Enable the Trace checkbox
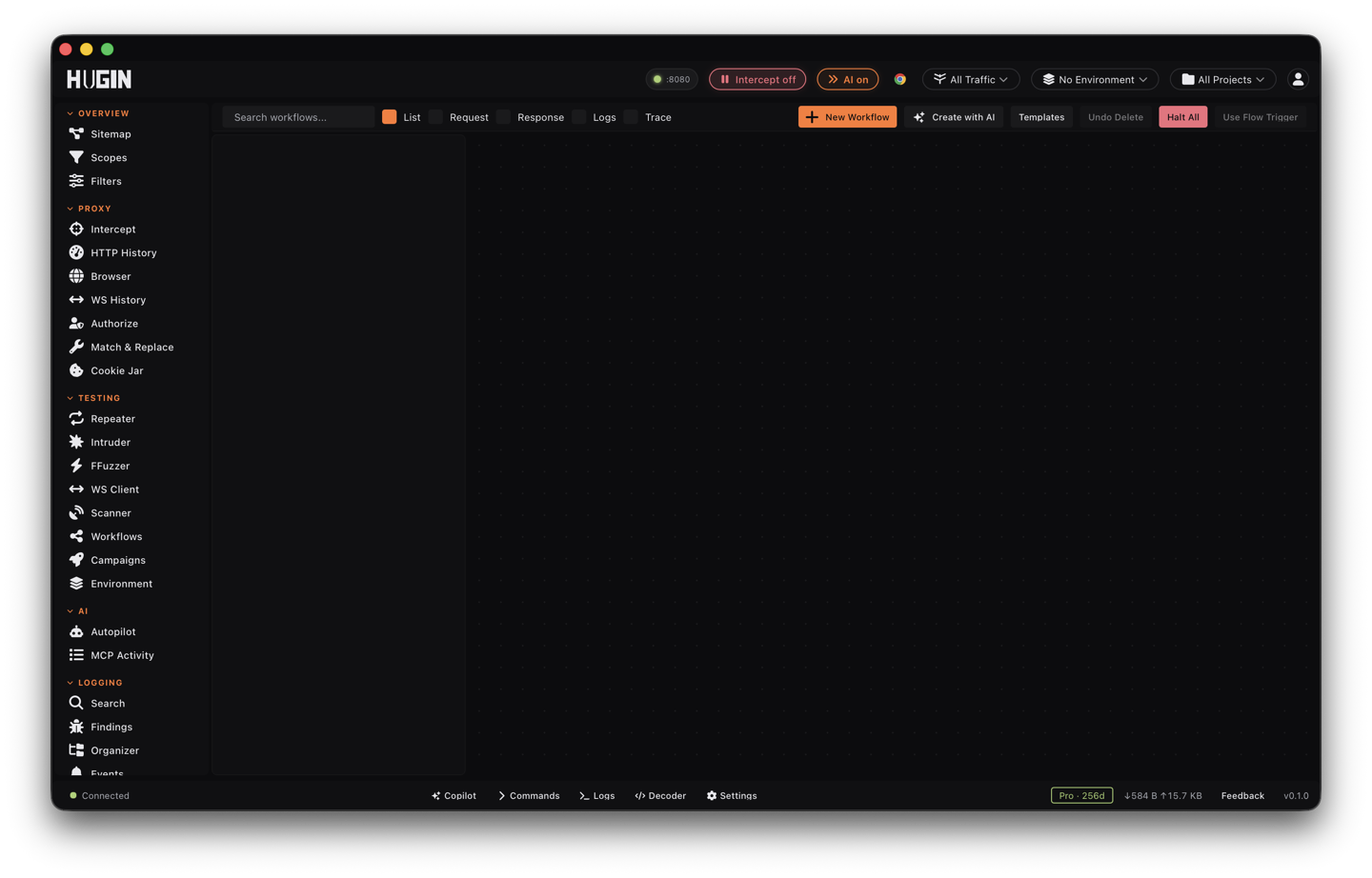This screenshot has width=1372, height=878. point(631,117)
